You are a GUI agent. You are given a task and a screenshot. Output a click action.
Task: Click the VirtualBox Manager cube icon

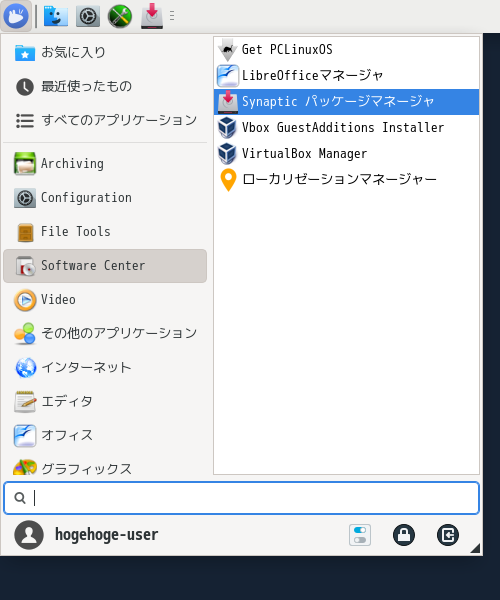tap(227, 154)
